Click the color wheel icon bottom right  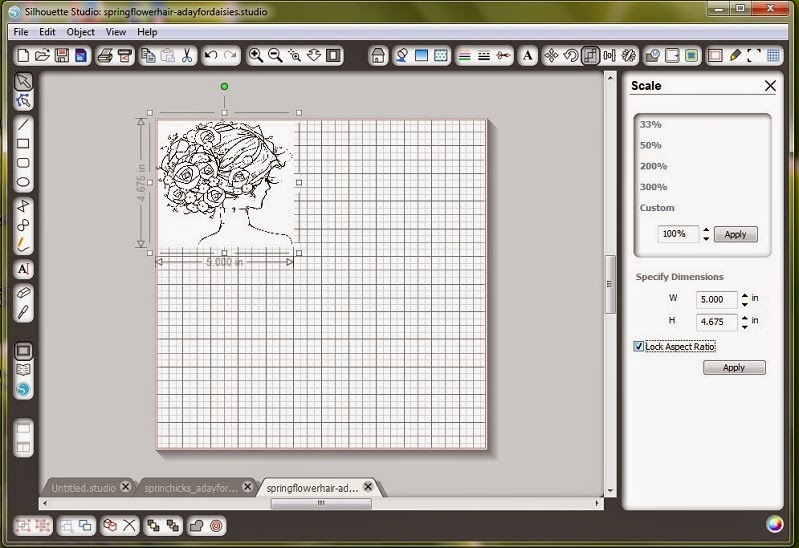point(775,524)
